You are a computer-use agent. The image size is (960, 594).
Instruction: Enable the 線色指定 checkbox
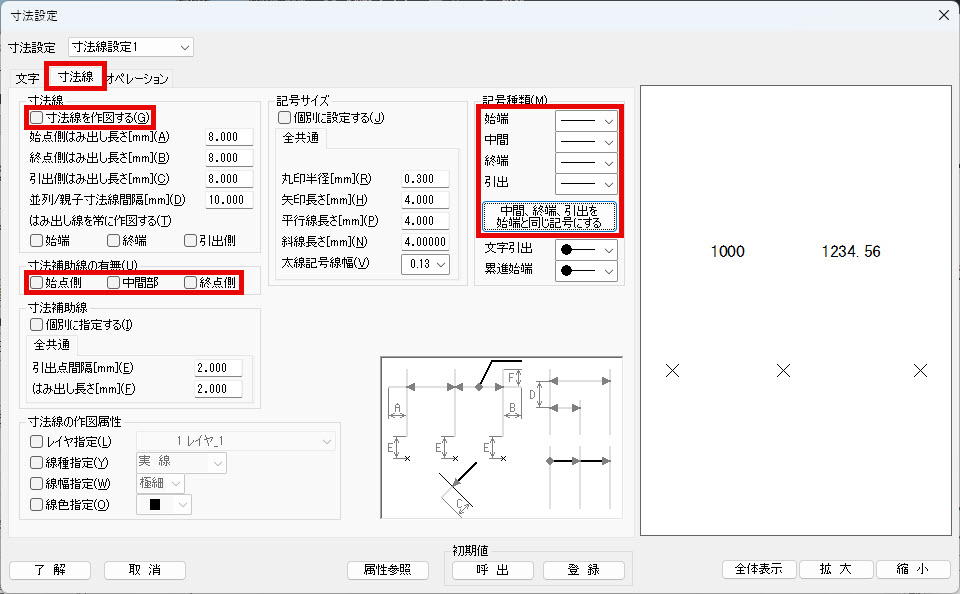point(37,505)
